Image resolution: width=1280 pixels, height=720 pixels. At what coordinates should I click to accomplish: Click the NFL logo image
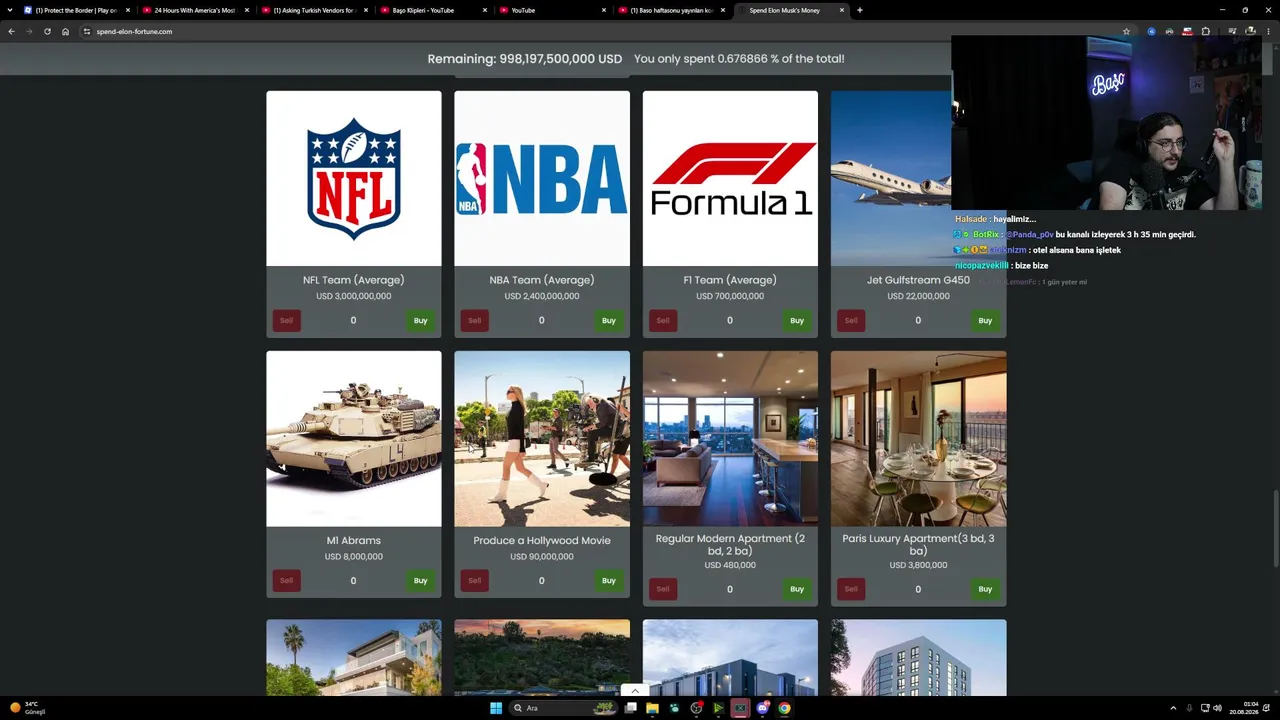point(354,179)
